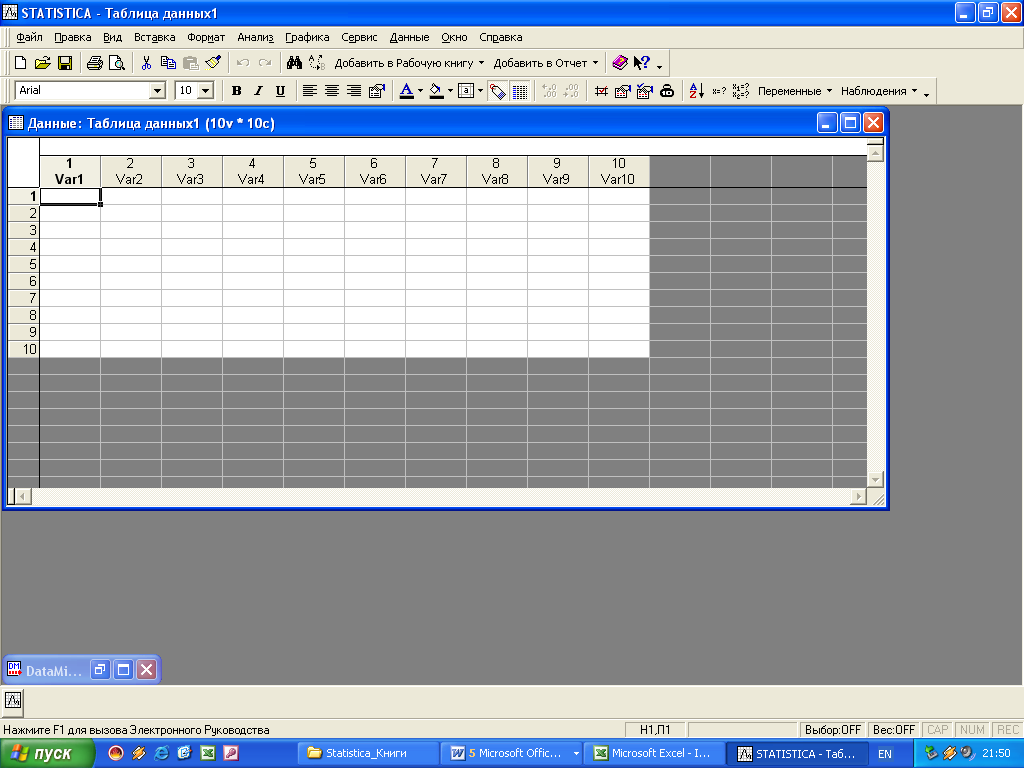
Task: Expand Добавить в Отчет dropdown
Action: (595, 63)
